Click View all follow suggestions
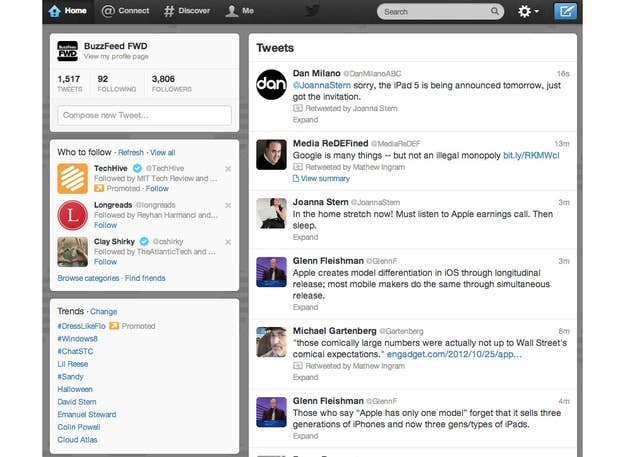This screenshot has height=457, width=625. [x=163, y=153]
